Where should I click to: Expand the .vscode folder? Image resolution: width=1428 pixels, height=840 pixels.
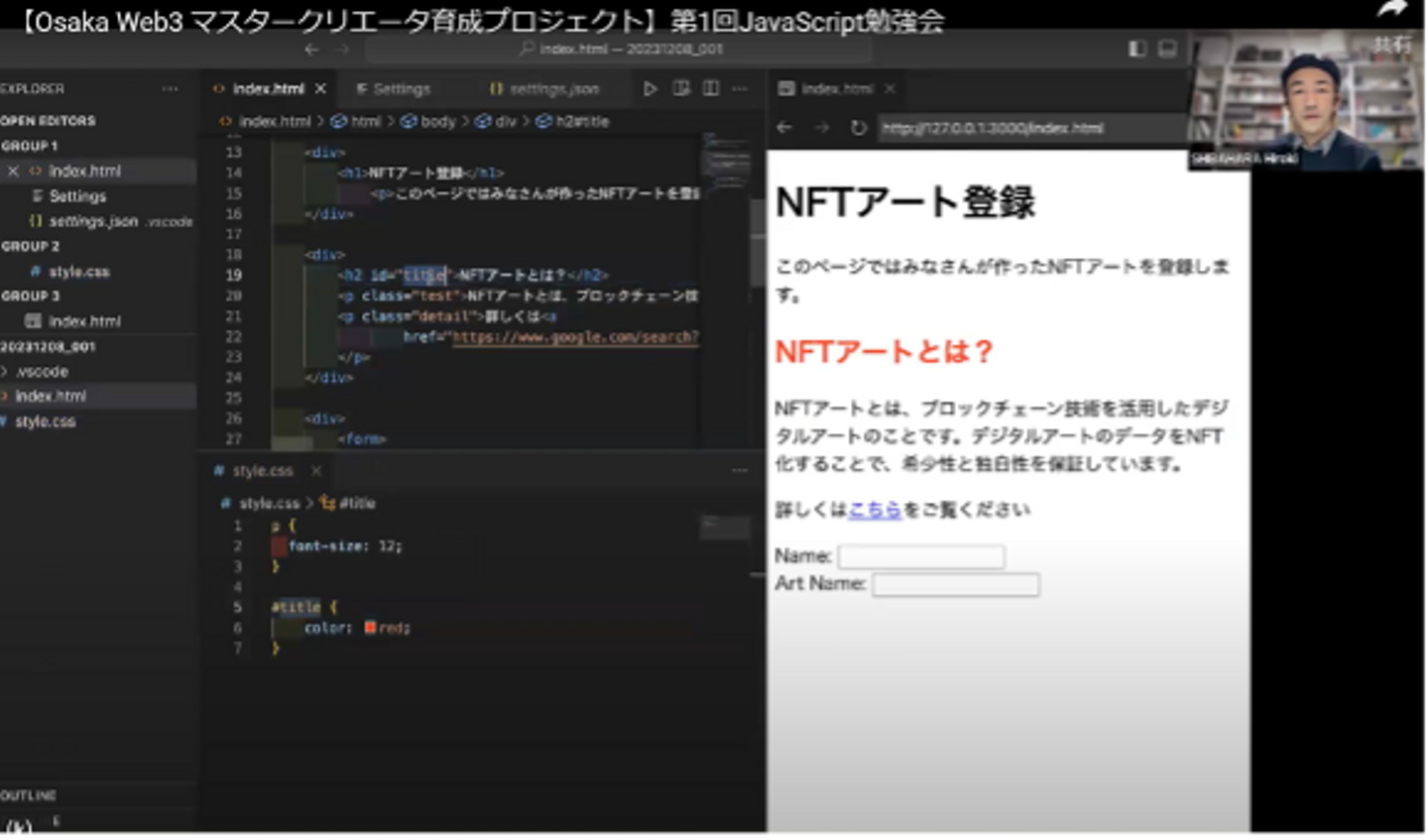pyautogui.click(x=42, y=371)
